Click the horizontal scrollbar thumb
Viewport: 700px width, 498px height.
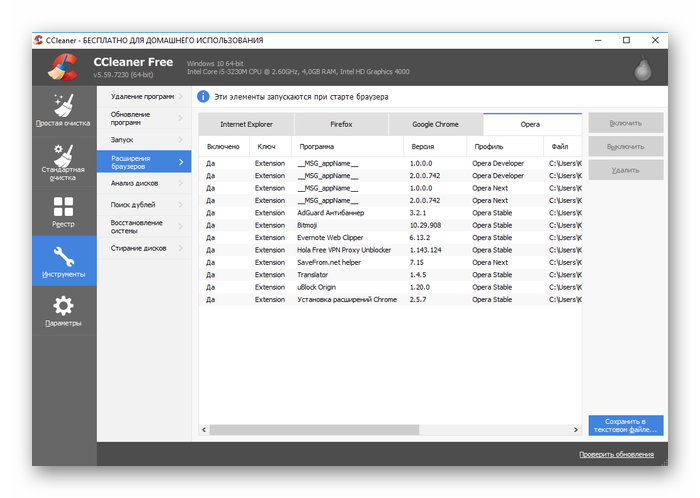pyautogui.click(x=314, y=430)
